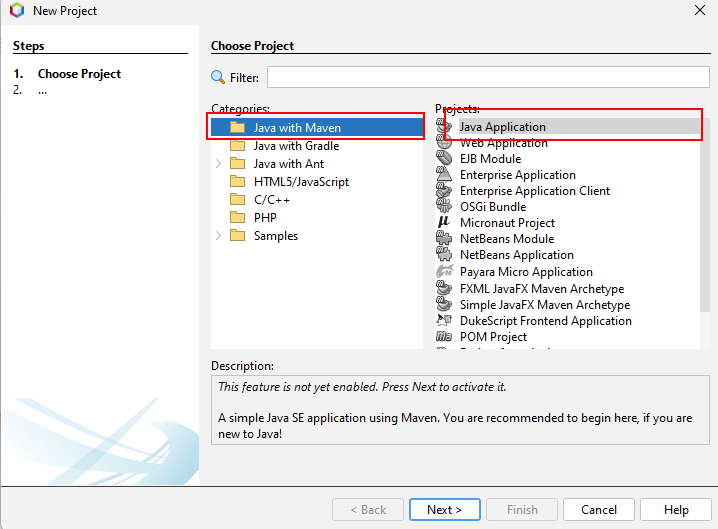
Task: Select the PHP category
Action: 265,218
